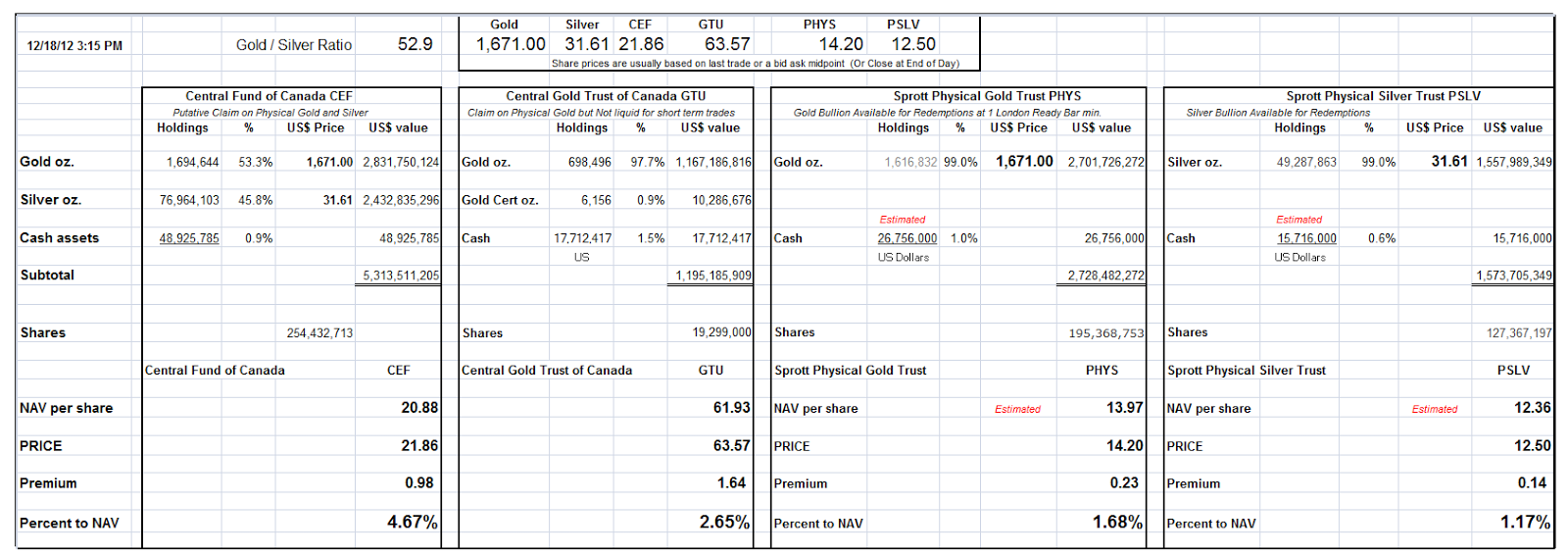The width and height of the screenshot is (1568, 554).
Task: Select PHYS percent to NAV 1.68%
Action: pos(1118,523)
